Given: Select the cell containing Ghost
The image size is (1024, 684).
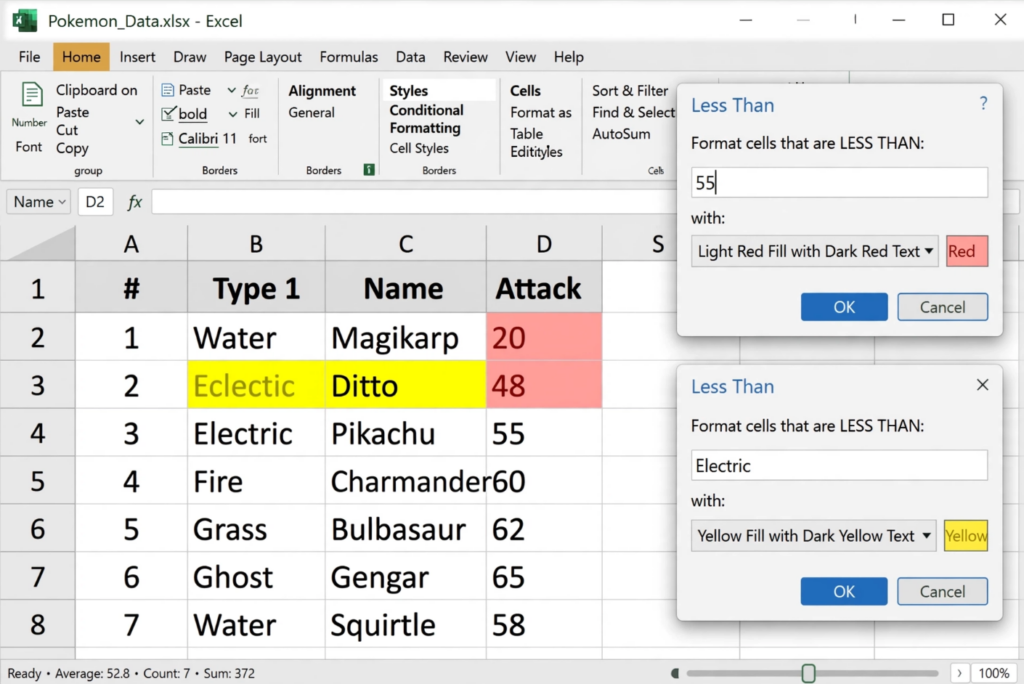Looking at the screenshot, I should click(x=256, y=577).
